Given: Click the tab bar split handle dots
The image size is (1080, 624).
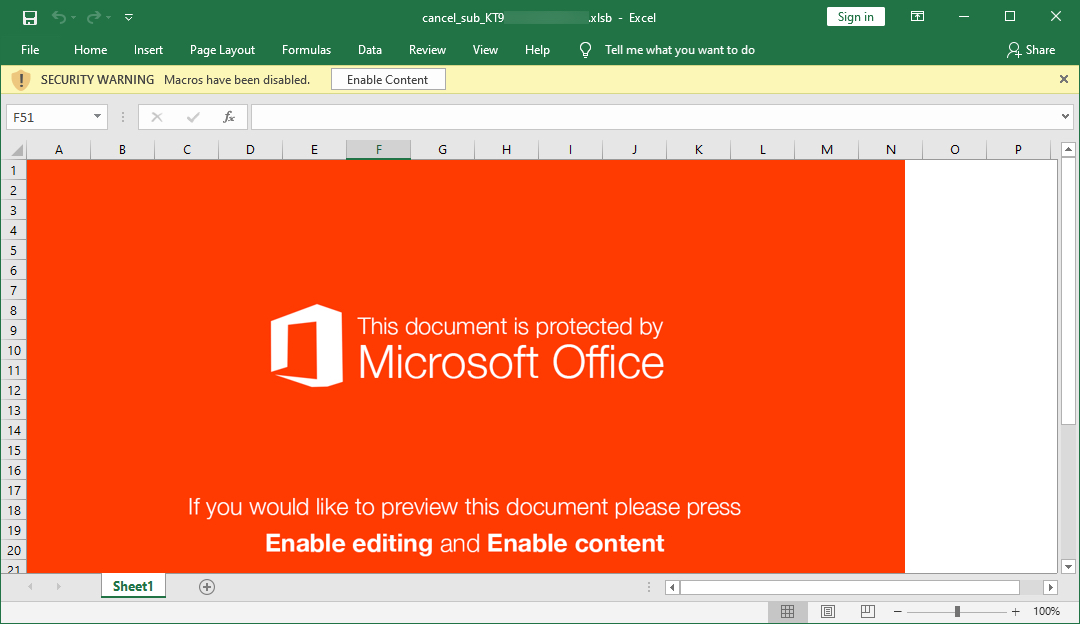Looking at the screenshot, I should [648, 587].
